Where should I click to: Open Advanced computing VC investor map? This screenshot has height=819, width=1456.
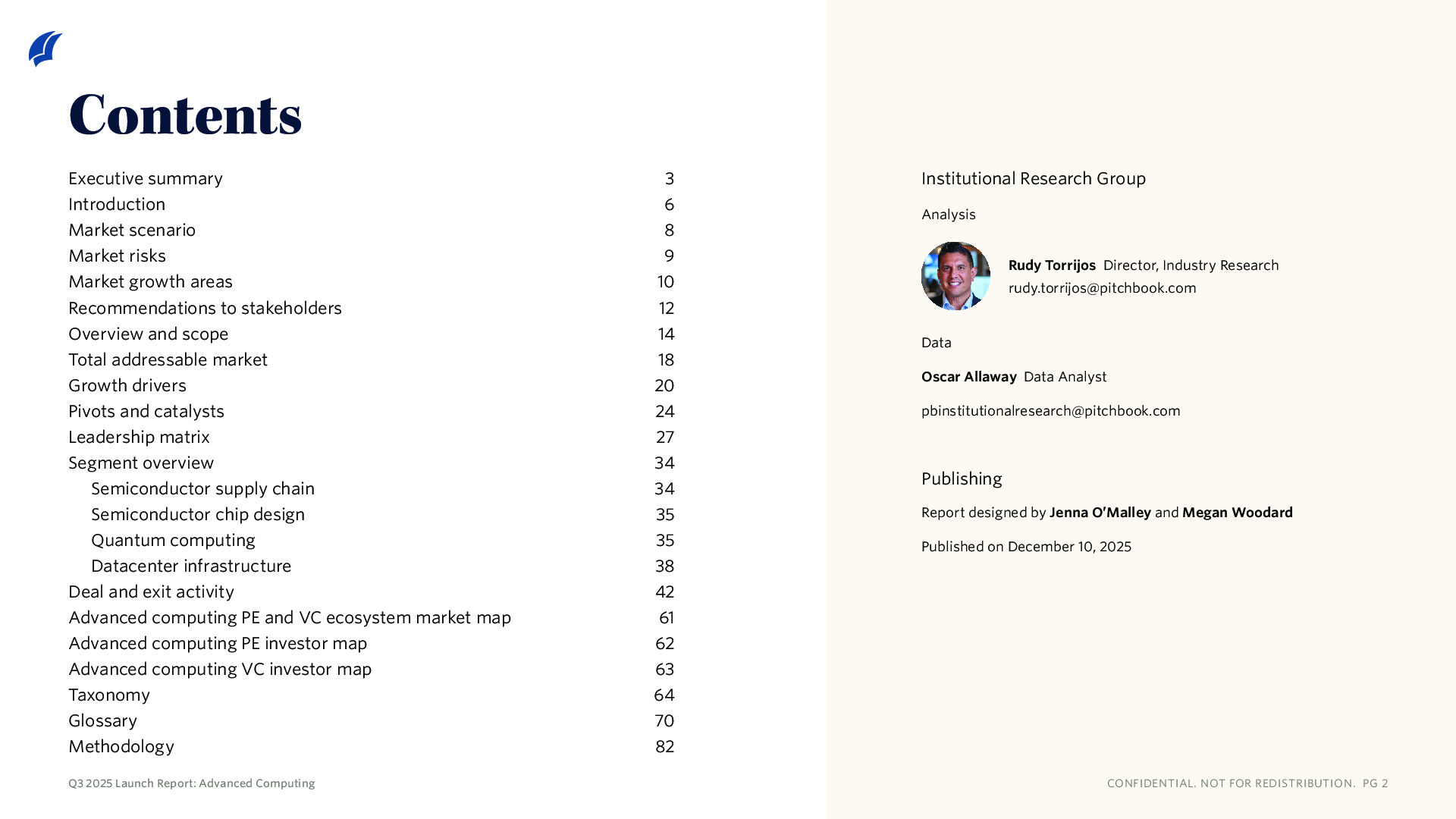pyautogui.click(x=220, y=669)
